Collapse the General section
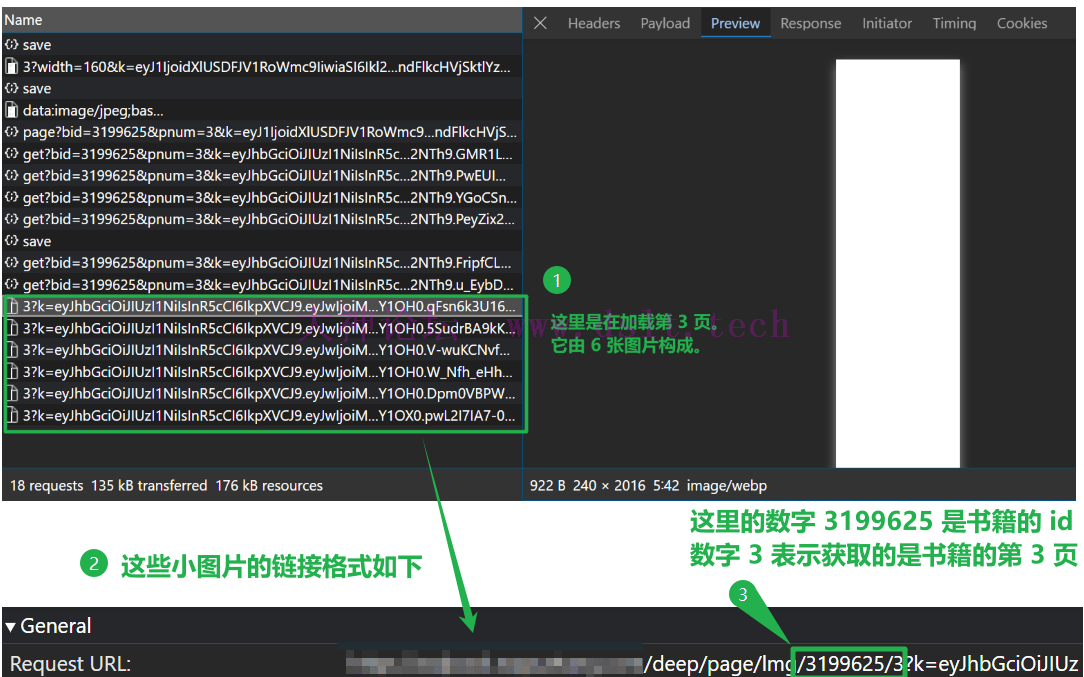1084x677 pixels. tap(11, 626)
